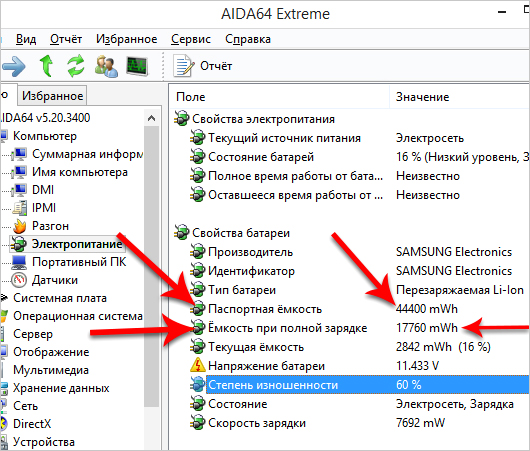This screenshot has width=530, height=451.
Task: Select the Электропитание tree item
Action: (77, 244)
